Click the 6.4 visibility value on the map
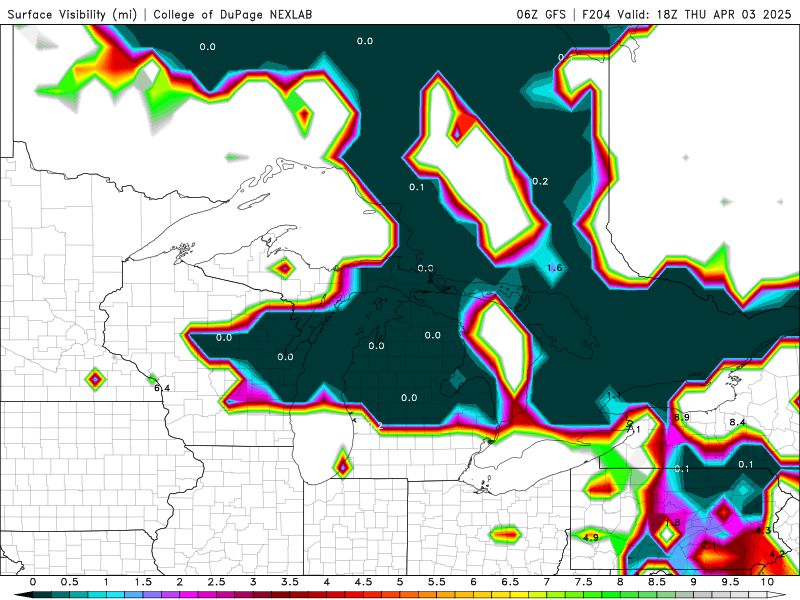The height and width of the screenshot is (600, 800). (x=162, y=388)
